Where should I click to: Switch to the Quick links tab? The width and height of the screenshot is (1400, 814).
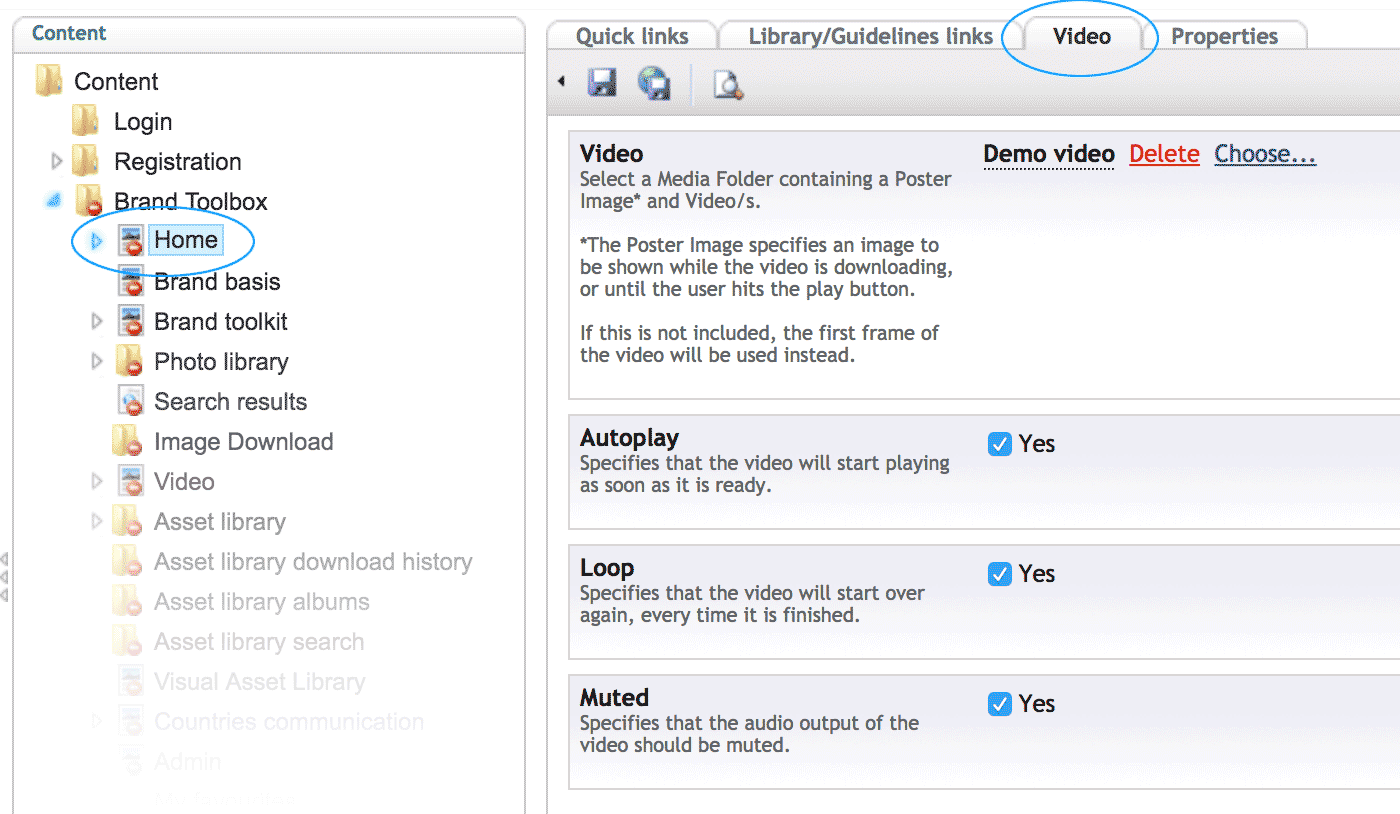click(632, 37)
